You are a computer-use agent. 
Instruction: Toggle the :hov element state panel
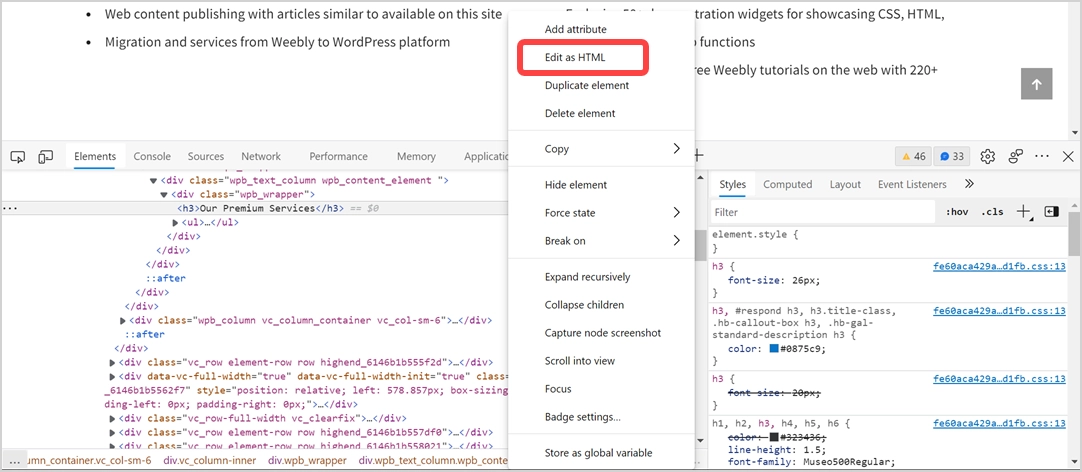[x=957, y=212]
